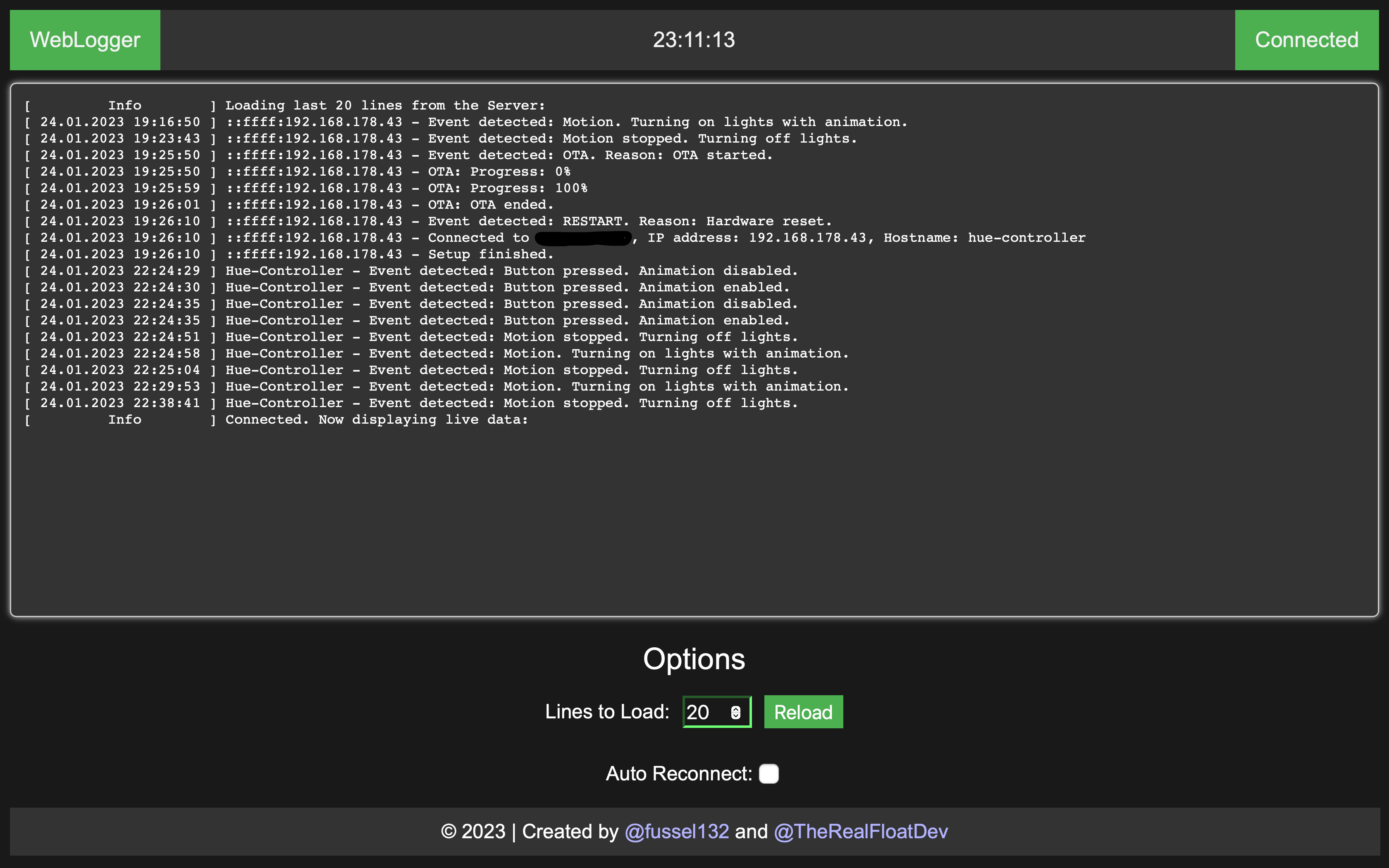Click the 'RESTART. Reason: Hardware reset' log line
Viewport: 1389px width, 868px height.
tap(428, 222)
